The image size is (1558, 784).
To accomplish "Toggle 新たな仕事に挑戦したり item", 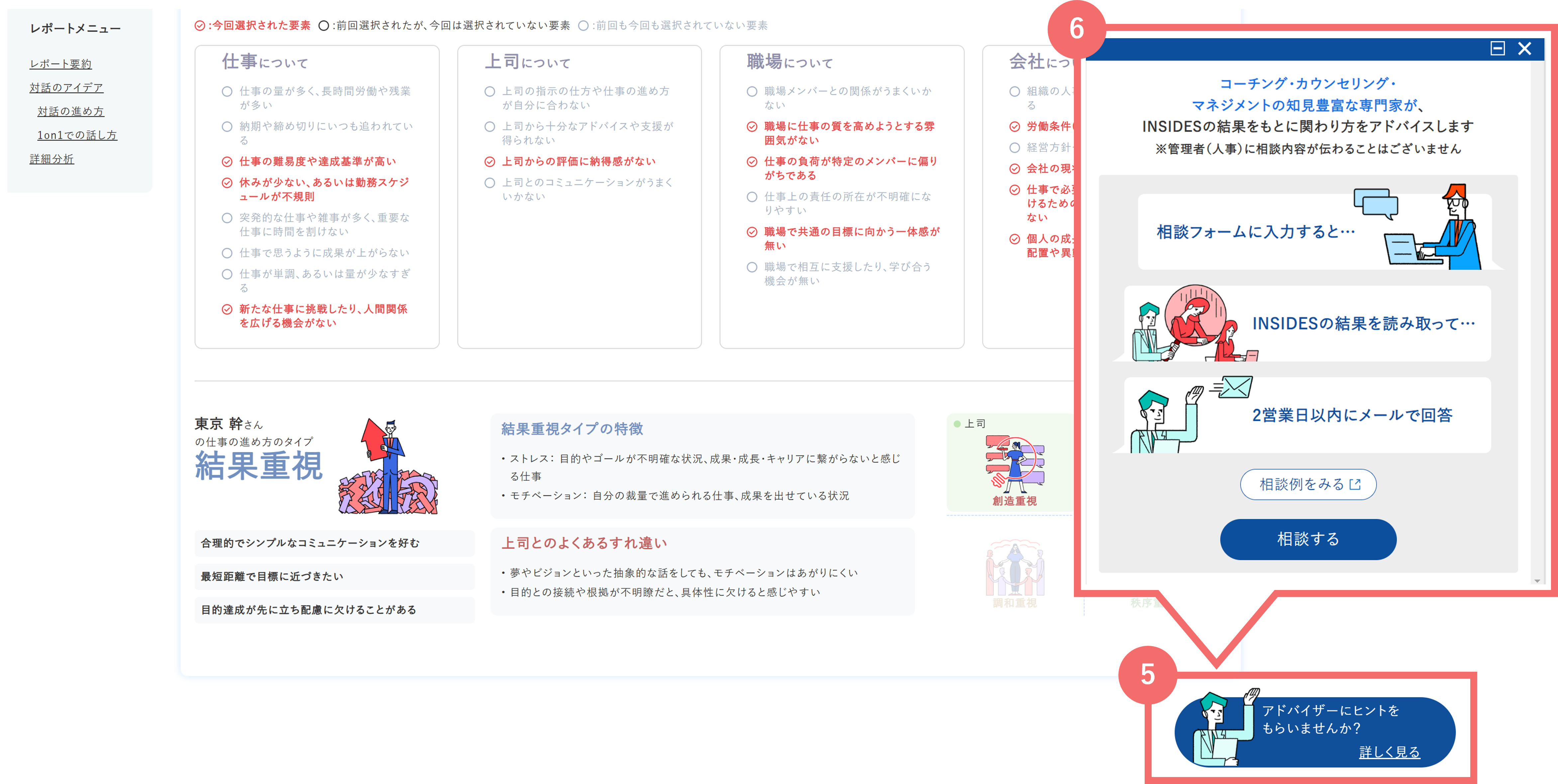I will click(x=315, y=316).
